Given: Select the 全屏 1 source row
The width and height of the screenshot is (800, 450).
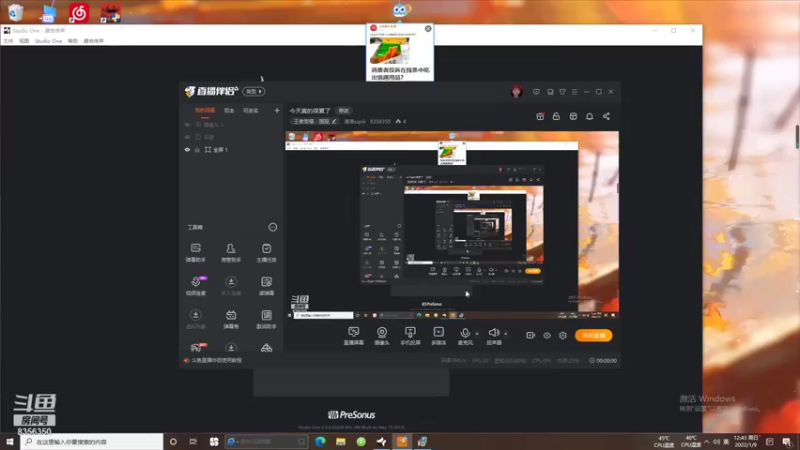Looking at the screenshot, I should coord(231,149).
